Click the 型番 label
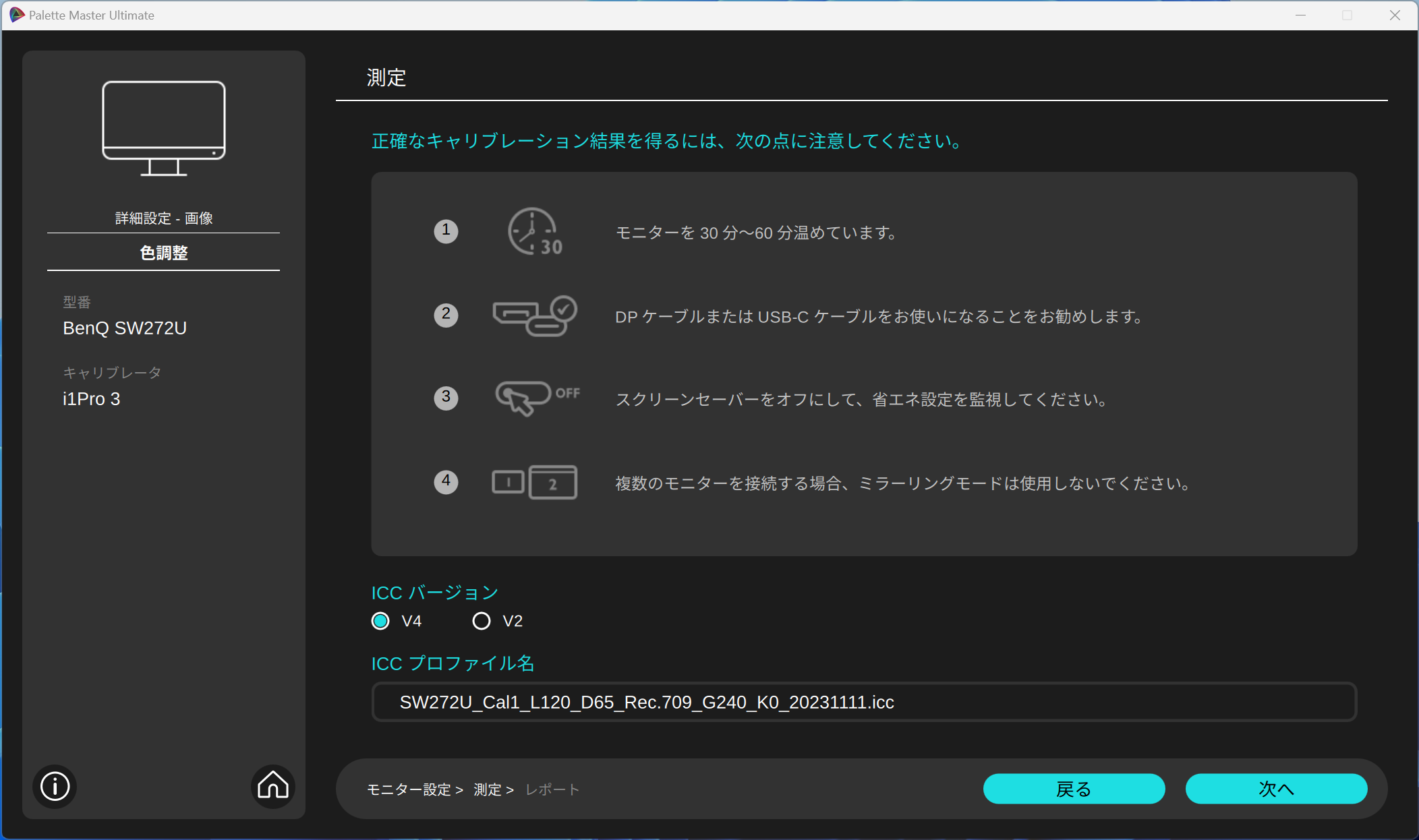Viewport: 1419px width, 840px height. tap(77, 302)
